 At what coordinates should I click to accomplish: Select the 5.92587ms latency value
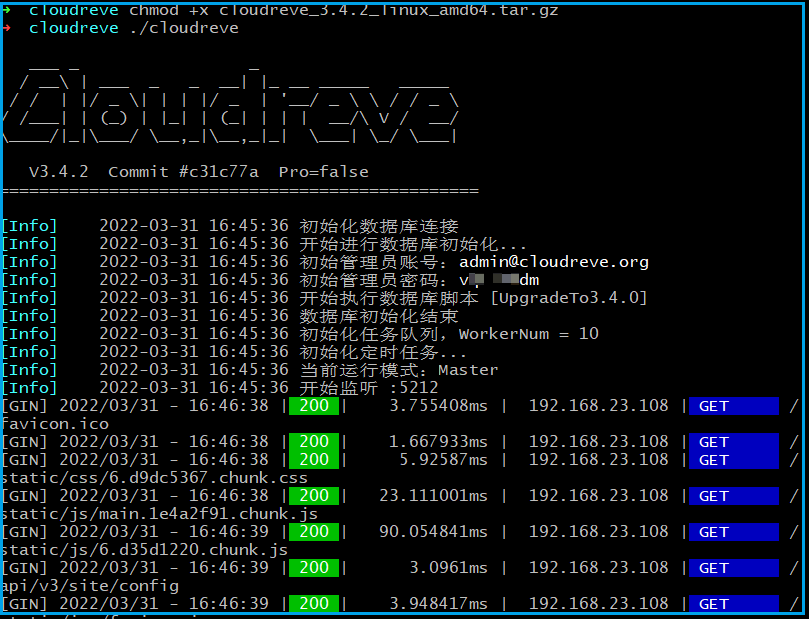click(443, 460)
